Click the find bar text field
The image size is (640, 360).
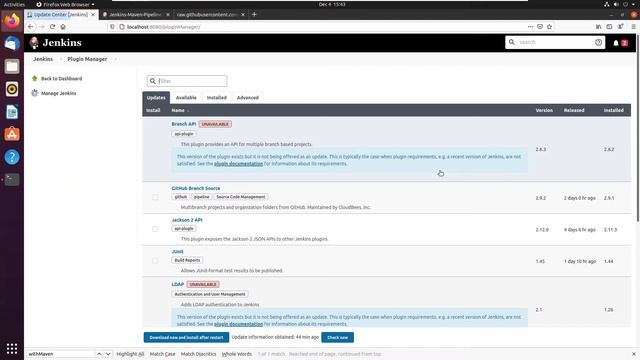(60, 354)
